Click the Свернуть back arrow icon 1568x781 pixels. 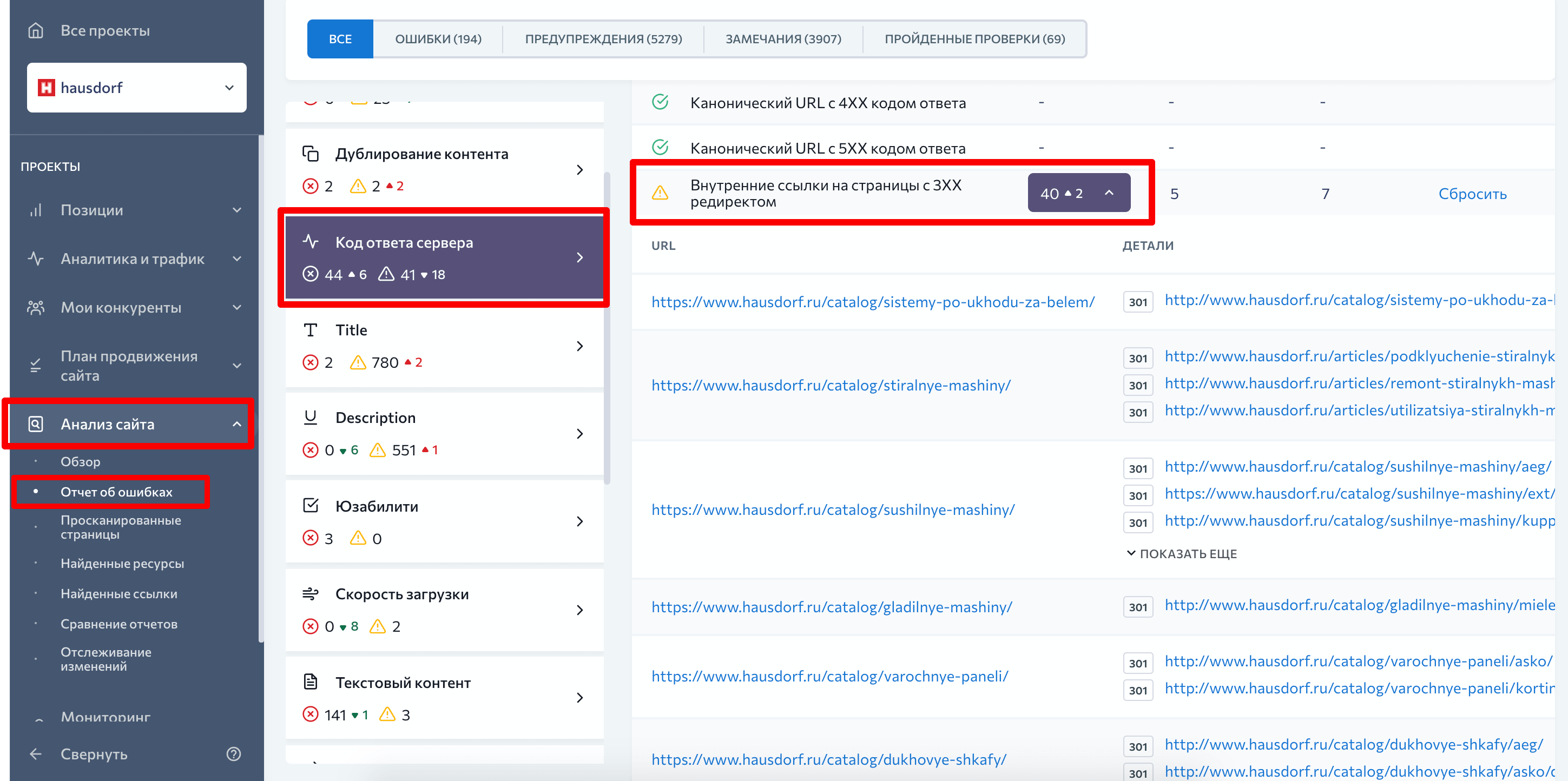pyautogui.click(x=36, y=754)
